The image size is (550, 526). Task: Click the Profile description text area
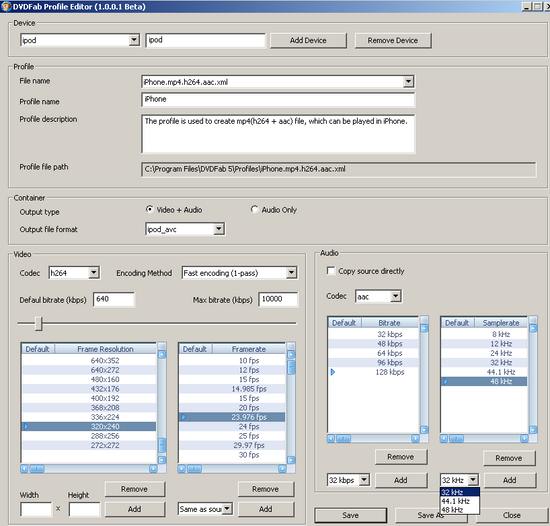click(278, 134)
